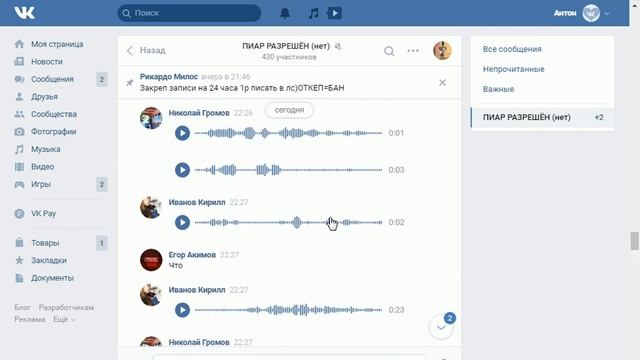This screenshot has height=360, width=640.
Task: Play the 0:01 voice message
Action: tap(182, 133)
